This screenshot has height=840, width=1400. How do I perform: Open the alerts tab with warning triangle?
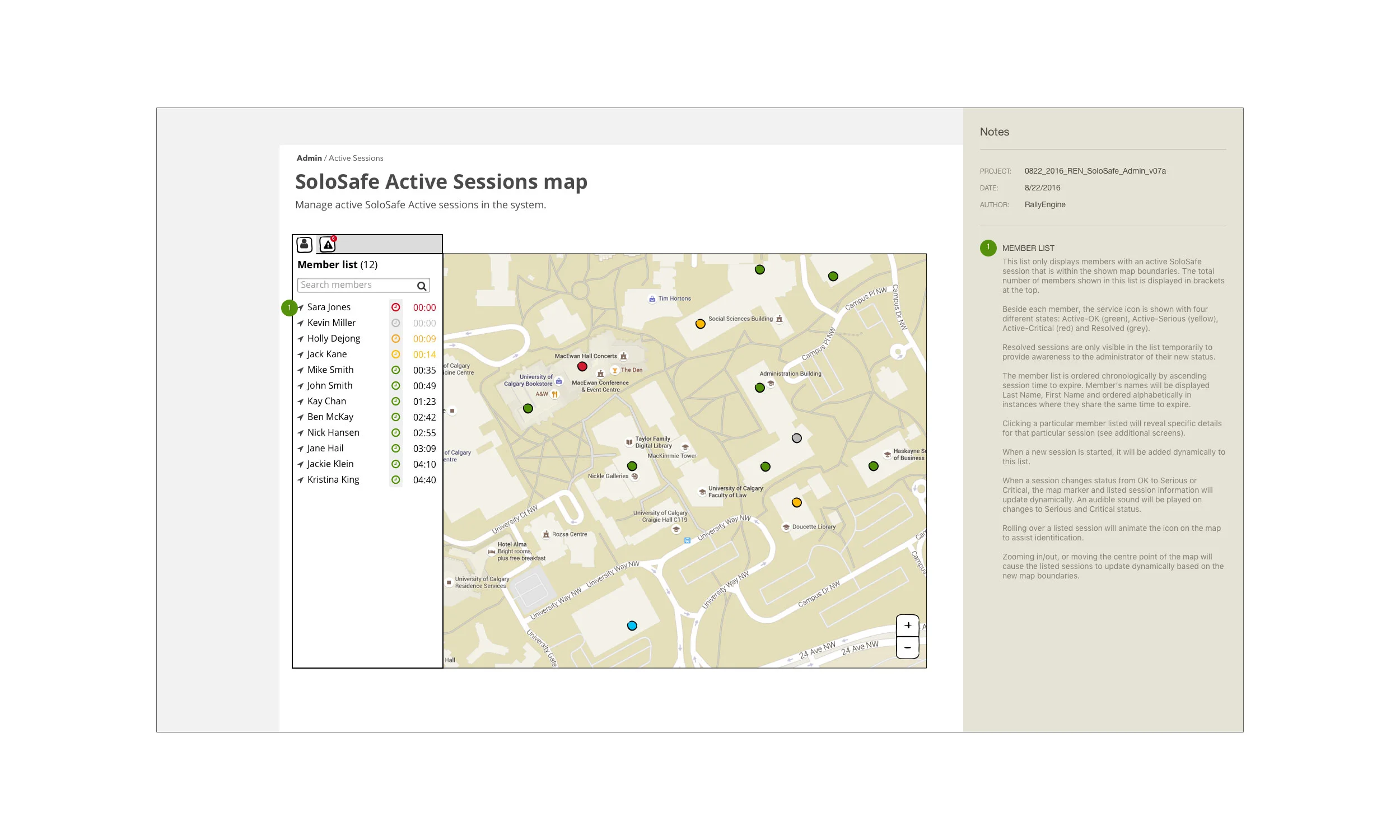(x=328, y=245)
